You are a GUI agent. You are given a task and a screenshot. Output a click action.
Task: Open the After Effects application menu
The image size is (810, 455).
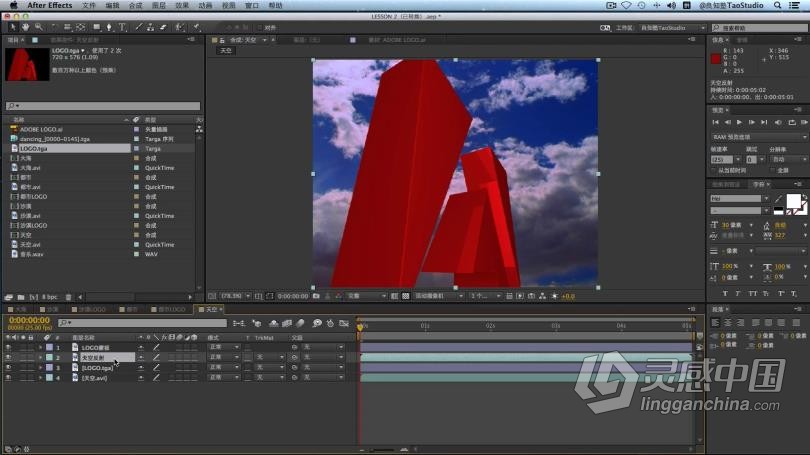pos(50,5)
